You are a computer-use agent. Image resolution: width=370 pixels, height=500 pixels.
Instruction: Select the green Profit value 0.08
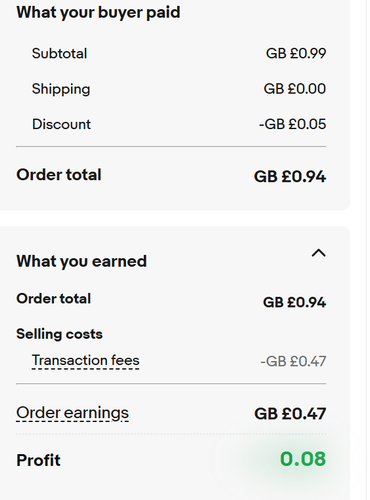click(x=303, y=459)
